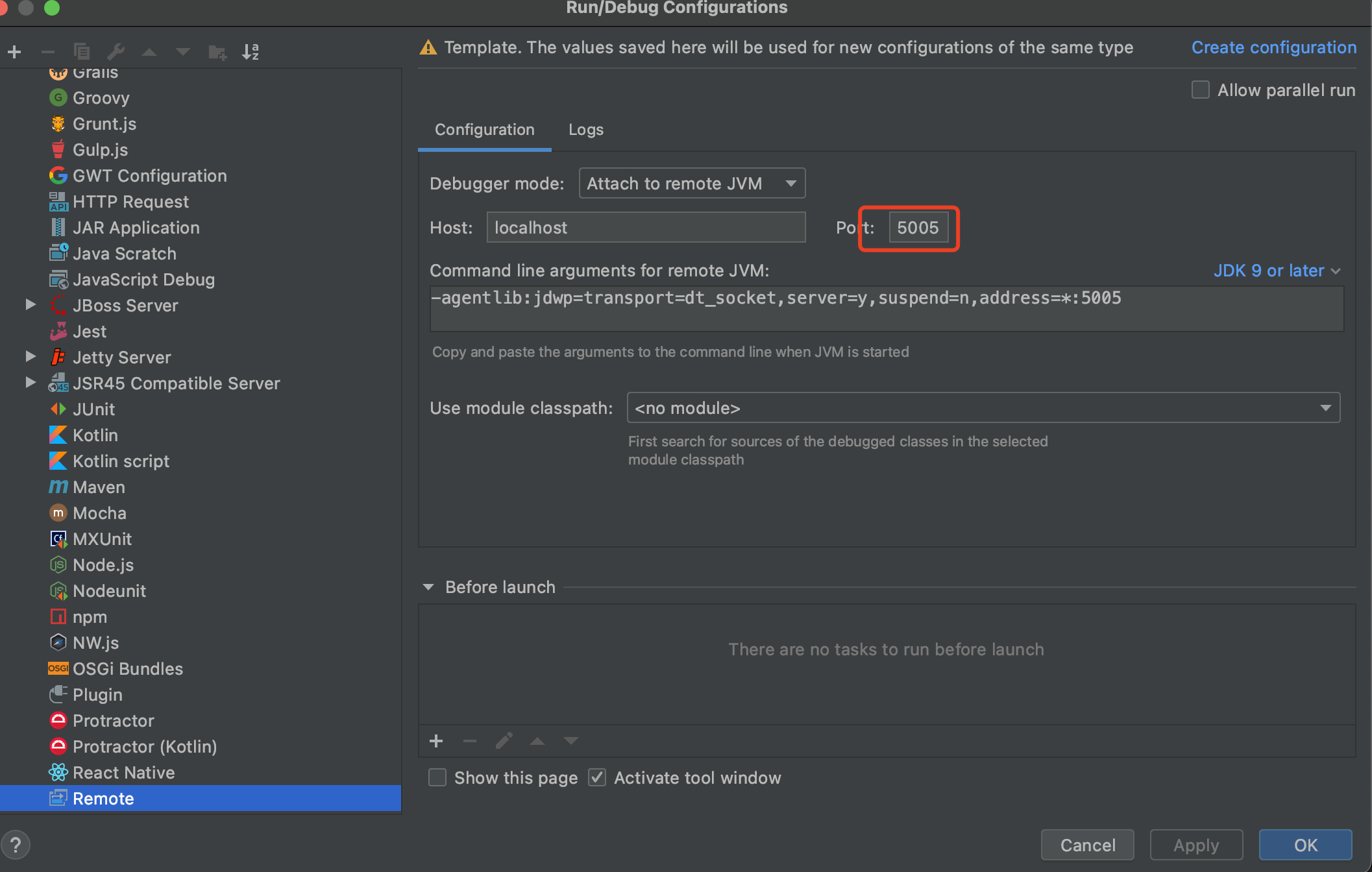This screenshot has height=872, width=1372.
Task: Click the green maximize window button
Action: (51, 7)
